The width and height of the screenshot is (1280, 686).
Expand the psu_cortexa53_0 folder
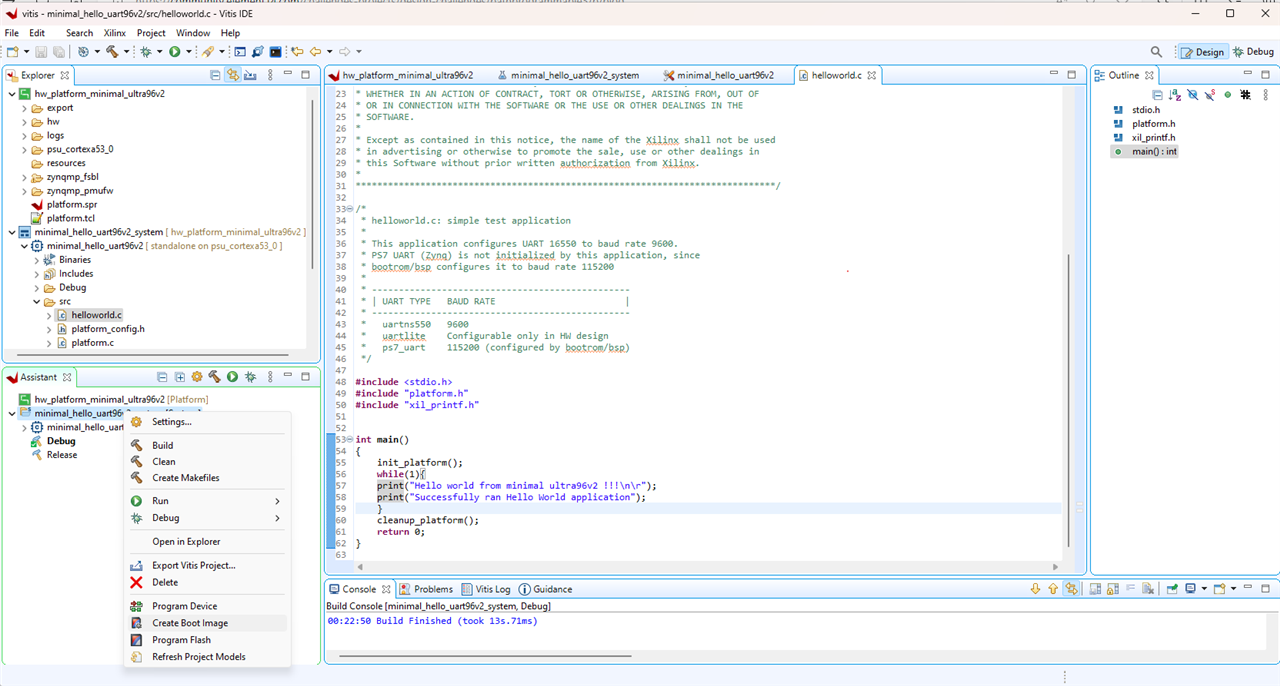tap(24, 149)
